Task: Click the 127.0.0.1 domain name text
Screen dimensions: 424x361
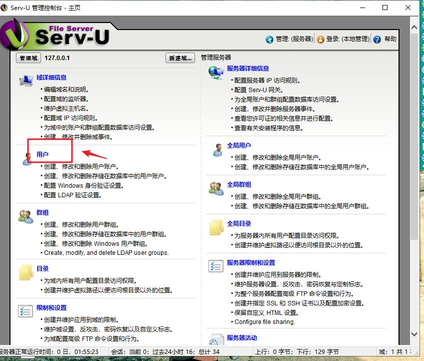Action: (57, 58)
